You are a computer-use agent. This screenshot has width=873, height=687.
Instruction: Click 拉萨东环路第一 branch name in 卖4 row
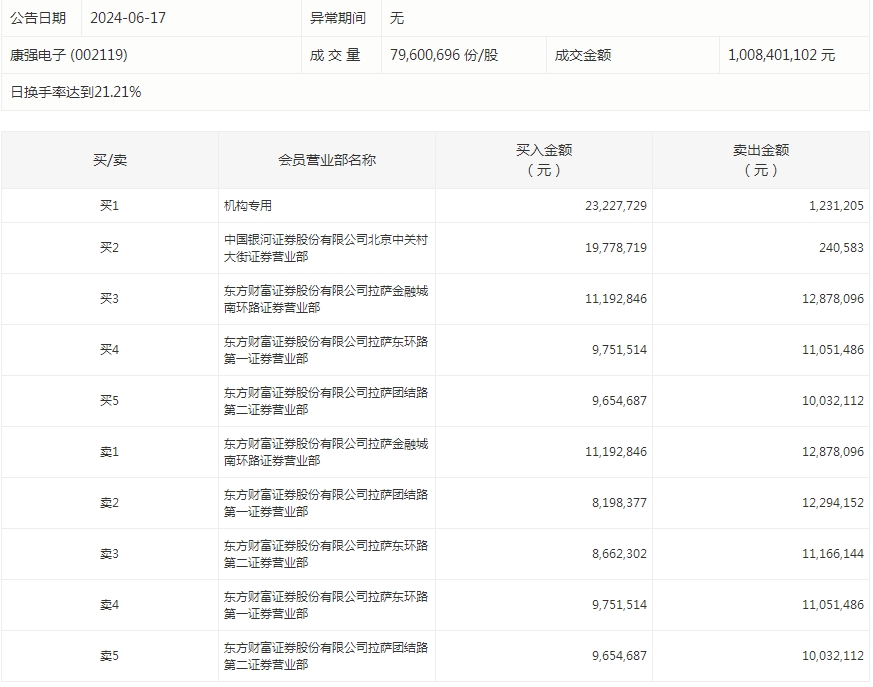point(326,605)
